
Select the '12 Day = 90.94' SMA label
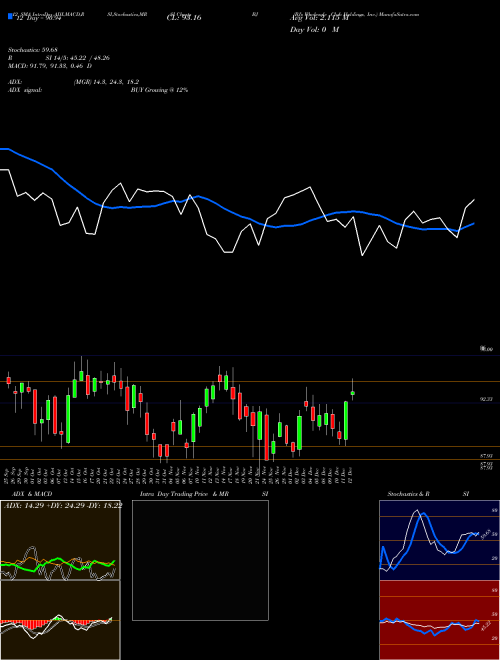coord(37,19)
